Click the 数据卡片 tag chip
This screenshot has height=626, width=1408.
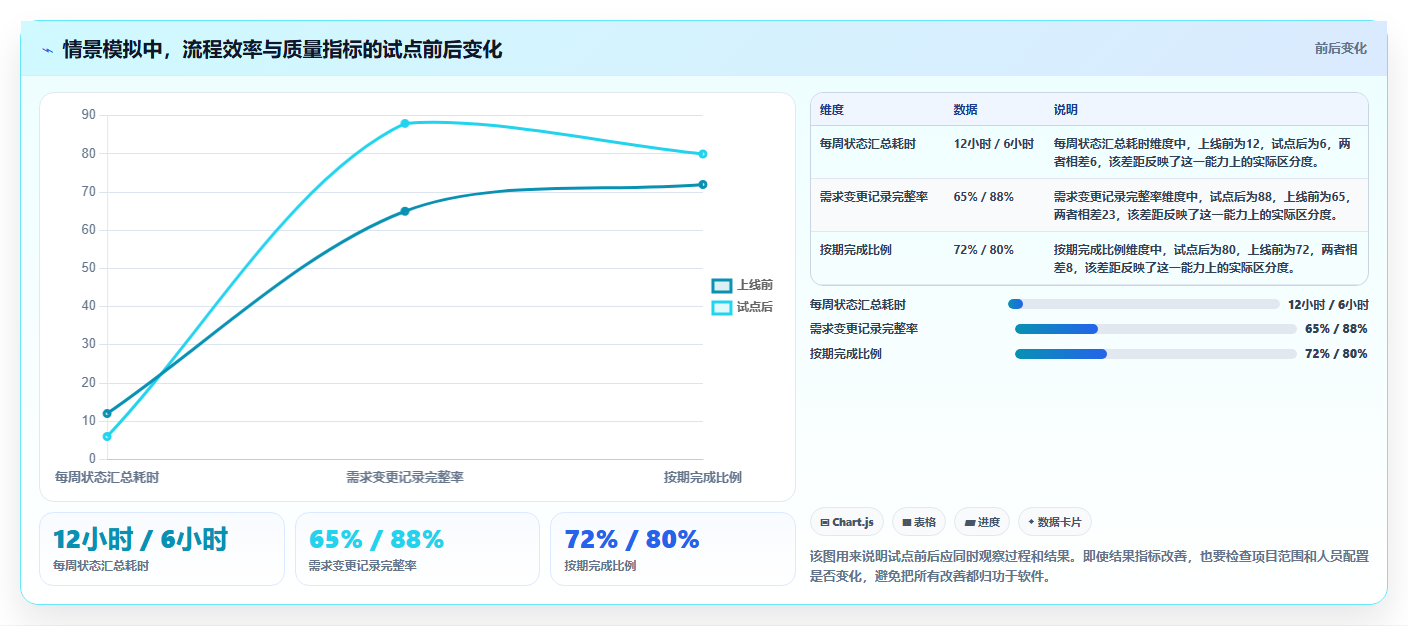1055,522
